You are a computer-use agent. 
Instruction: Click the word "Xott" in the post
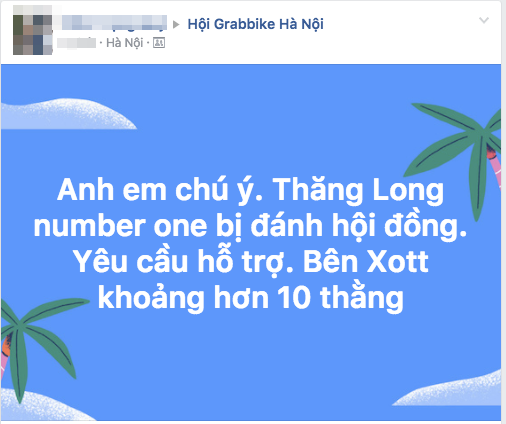[397, 262]
